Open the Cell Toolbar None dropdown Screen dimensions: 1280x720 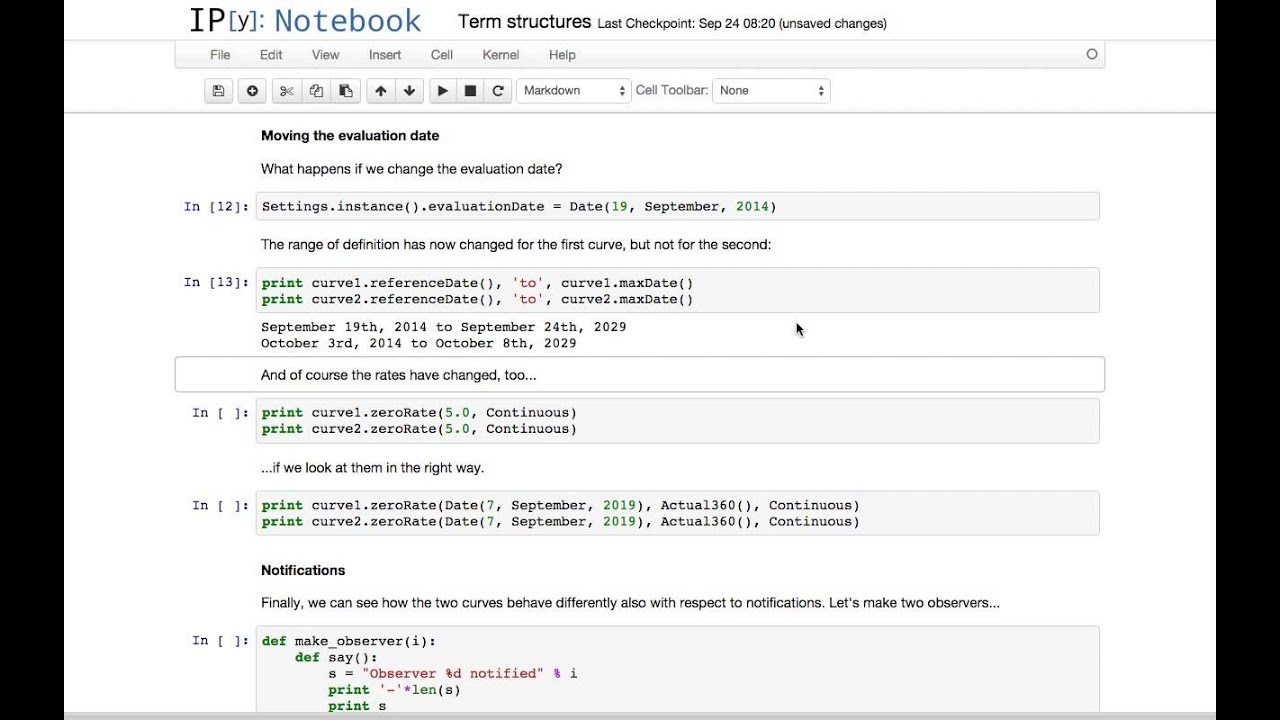[771, 91]
